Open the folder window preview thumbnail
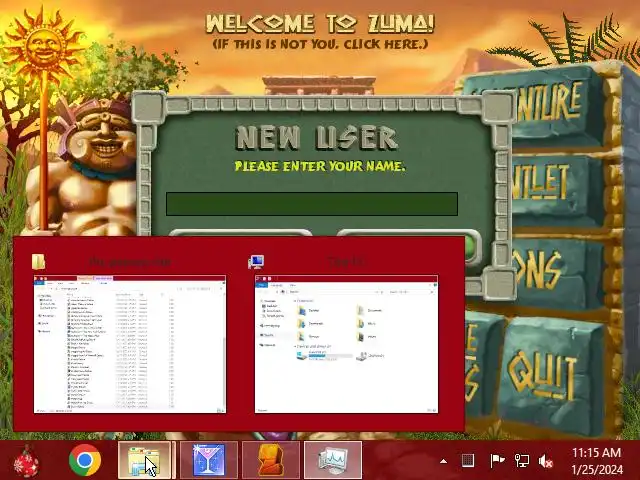Screen dimensions: 640x480 130,344
